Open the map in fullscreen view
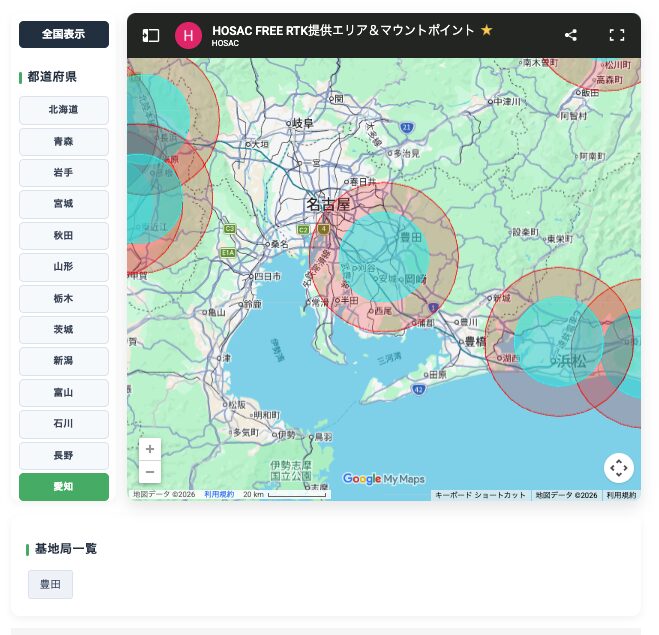Screen dimensions: 659x635 click(x=617, y=35)
